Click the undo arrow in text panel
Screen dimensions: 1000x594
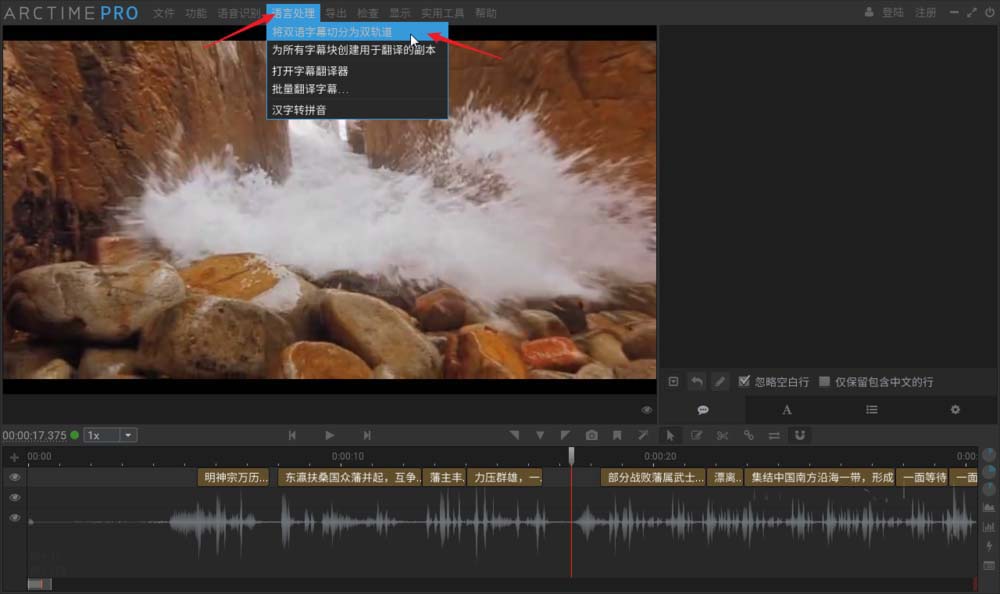point(696,382)
